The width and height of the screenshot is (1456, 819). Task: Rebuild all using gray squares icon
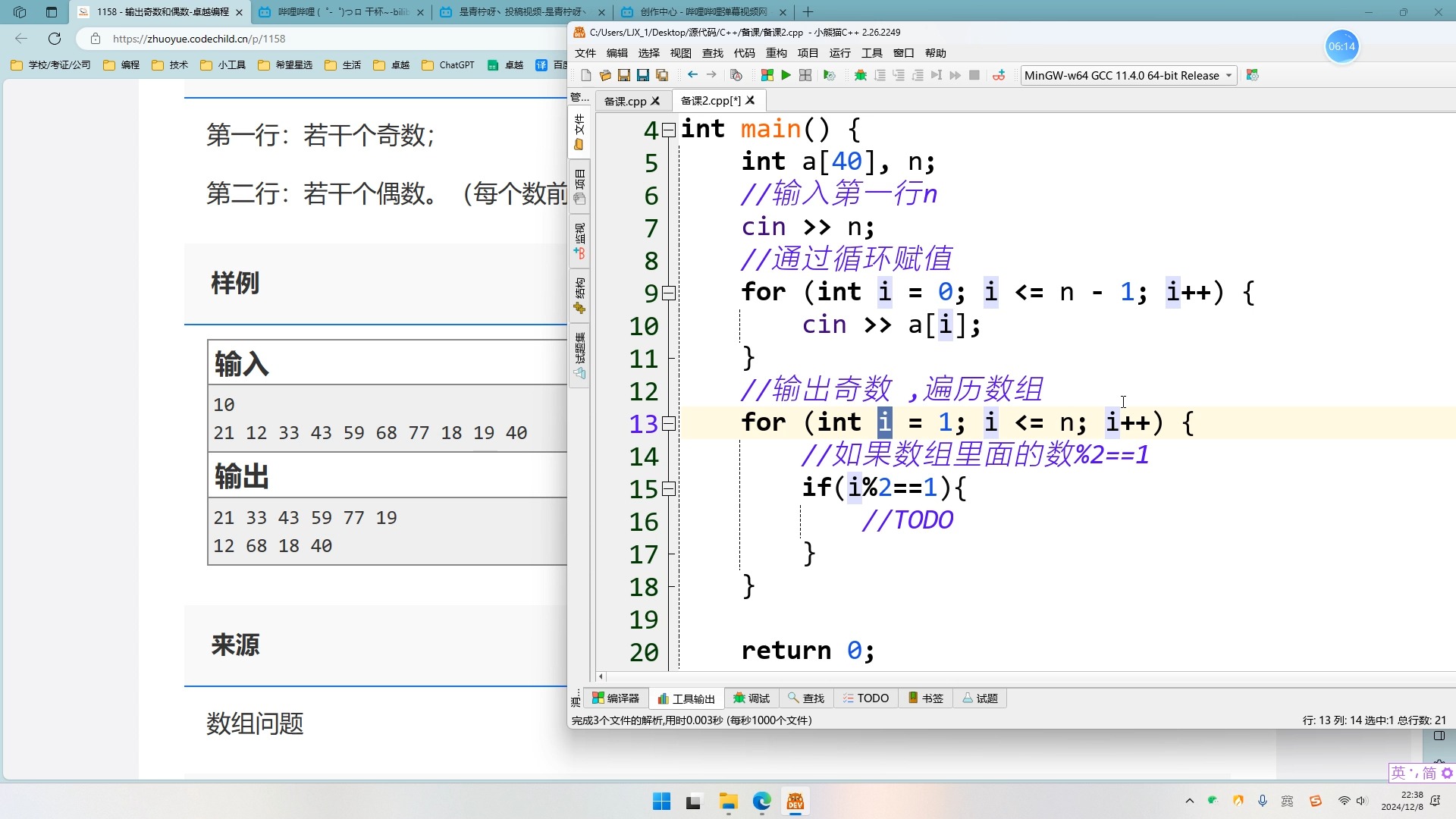coord(805,75)
